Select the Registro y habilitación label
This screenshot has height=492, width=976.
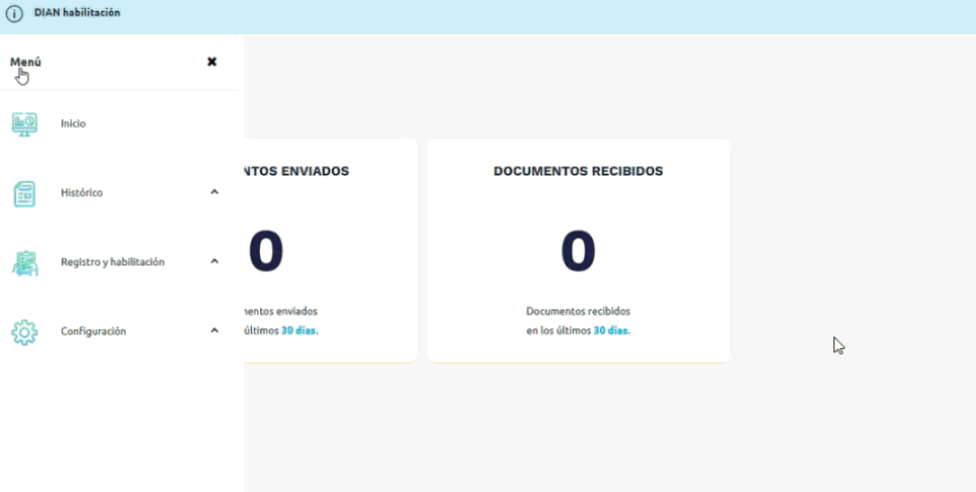click(112, 262)
